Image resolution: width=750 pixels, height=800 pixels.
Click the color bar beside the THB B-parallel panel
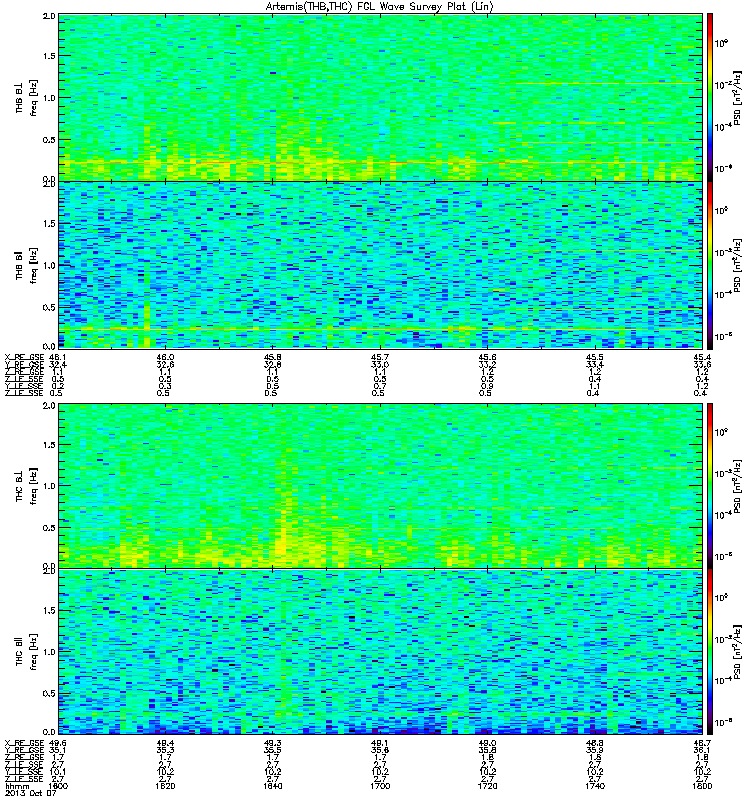coord(710,265)
